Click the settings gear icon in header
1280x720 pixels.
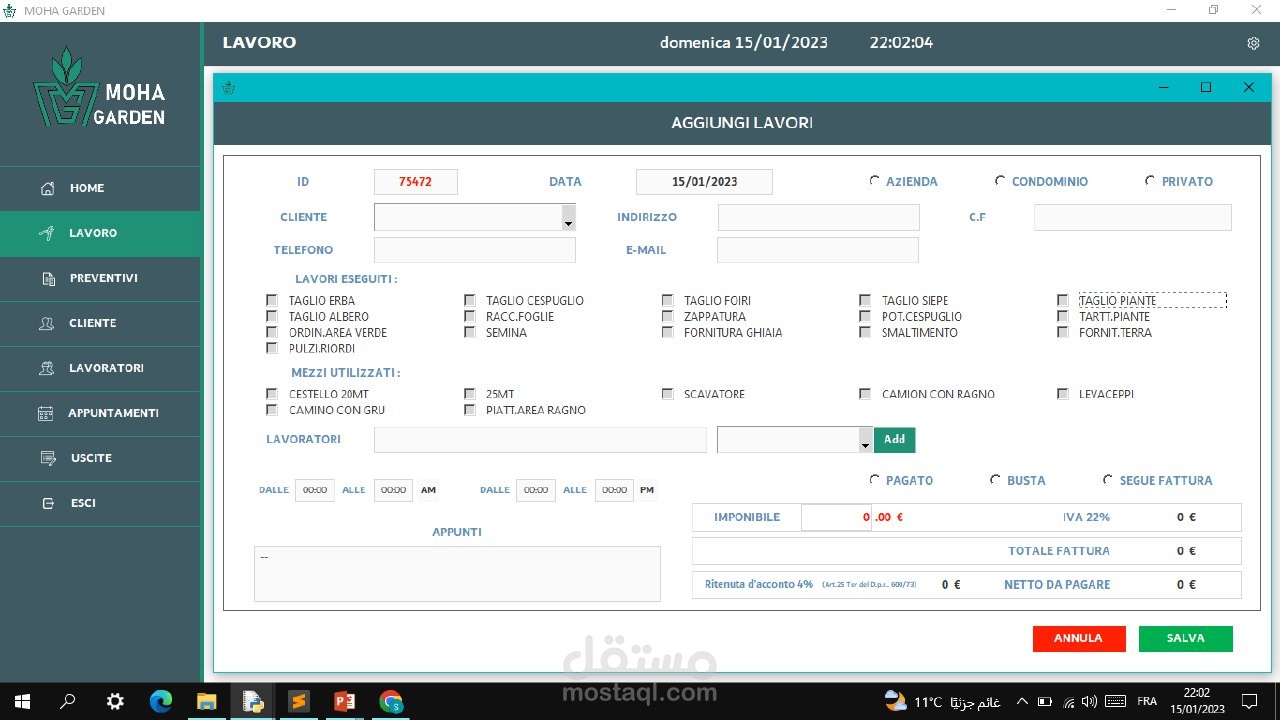1253,43
